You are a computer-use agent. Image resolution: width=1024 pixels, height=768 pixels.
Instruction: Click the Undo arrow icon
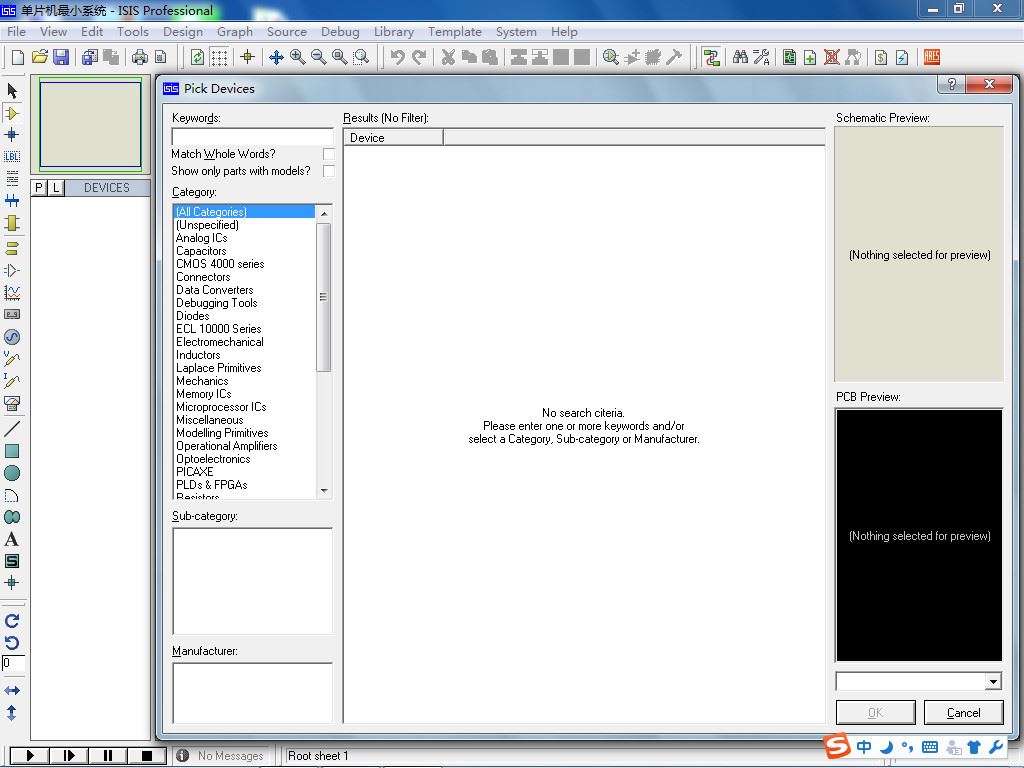tap(397, 57)
